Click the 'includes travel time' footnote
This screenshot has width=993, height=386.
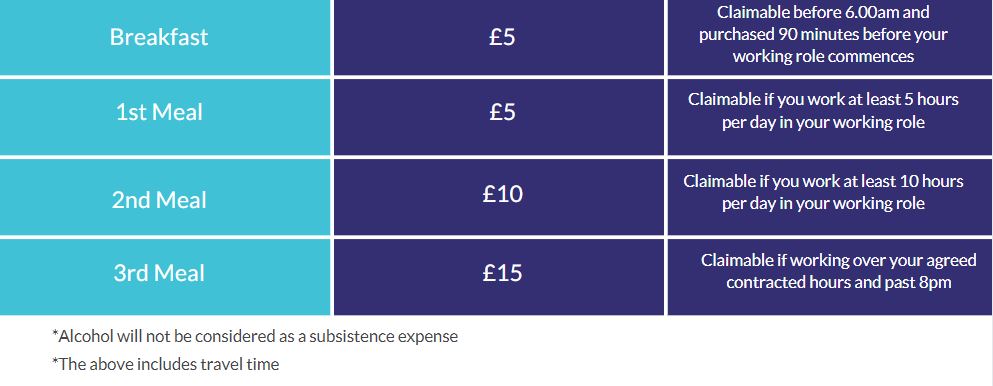point(165,364)
